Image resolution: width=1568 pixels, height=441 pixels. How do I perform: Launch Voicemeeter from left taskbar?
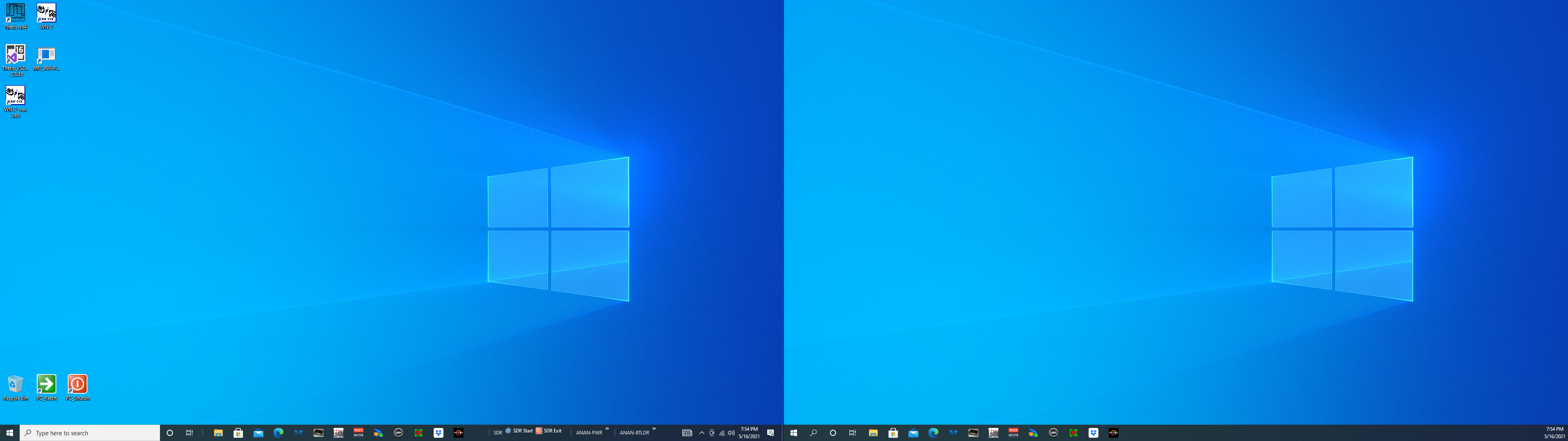coord(359,432)
